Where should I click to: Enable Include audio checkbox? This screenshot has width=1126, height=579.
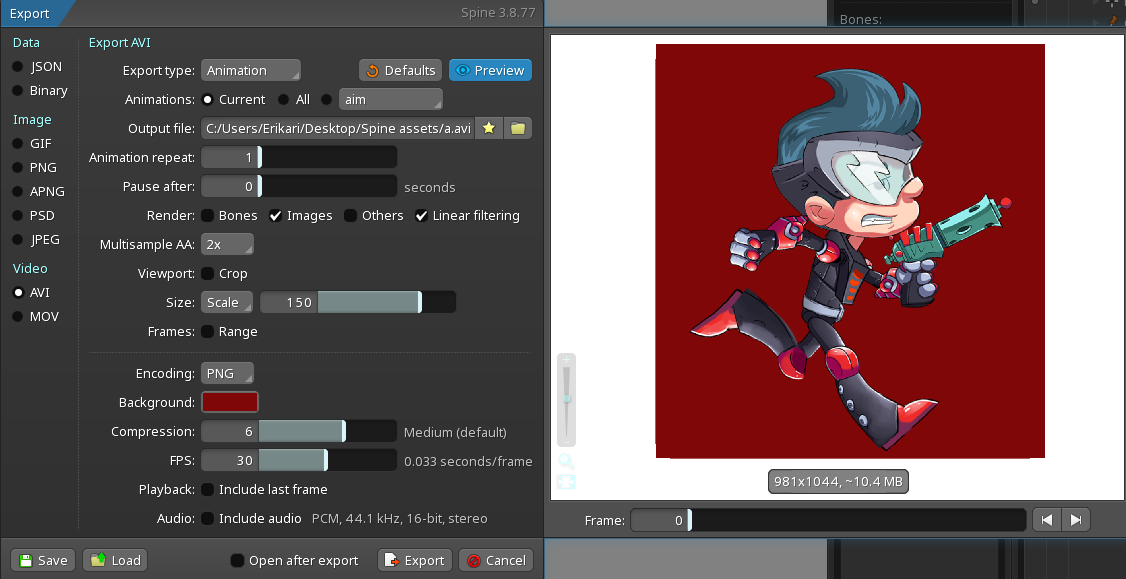click(x=208, y=519)
